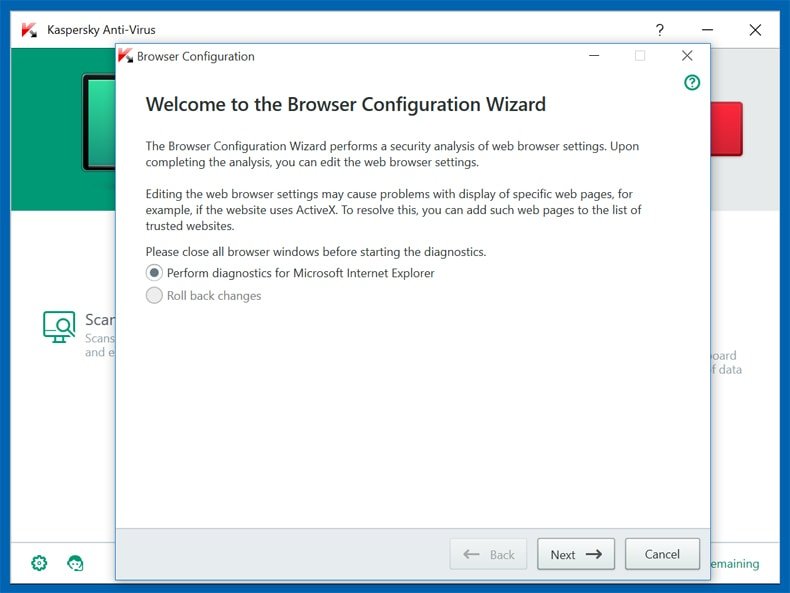Open the green help icon in Browser Configuration
Image resolution: width=790 pixels, height=593 pixels.
[x=692, y=82]
